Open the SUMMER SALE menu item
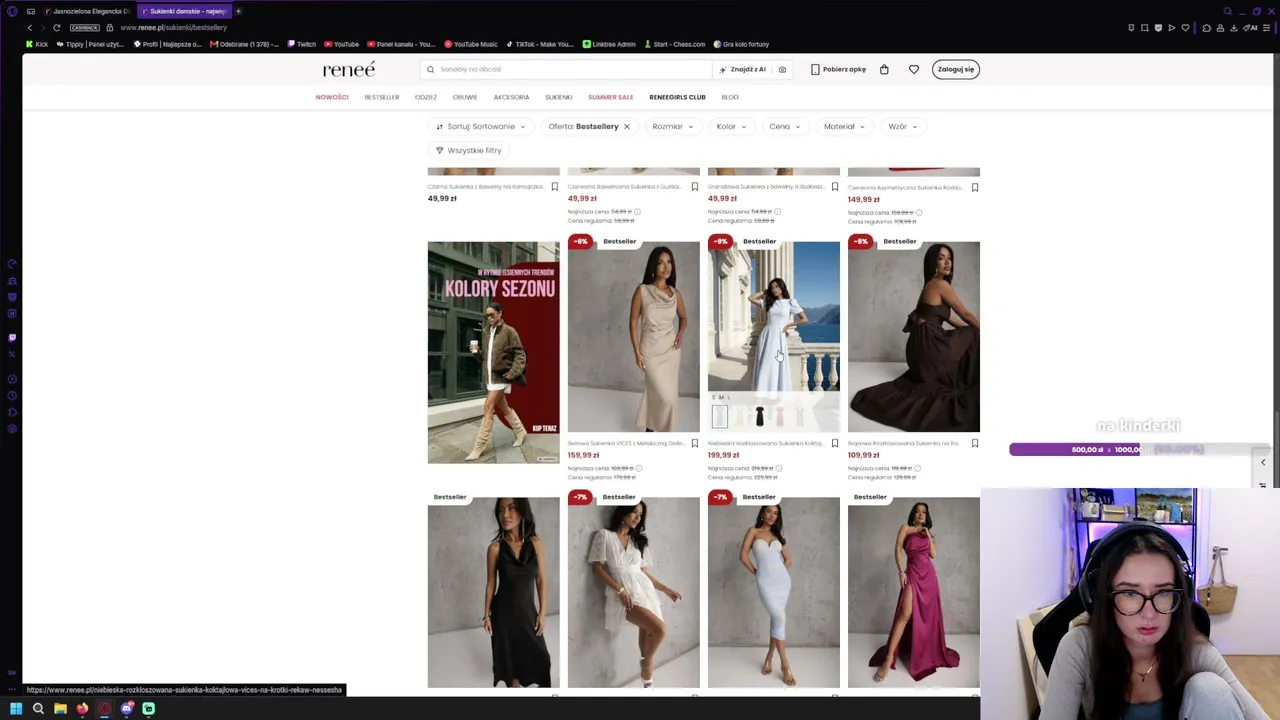Viewport: 1280px width, 720px height. 611,97
